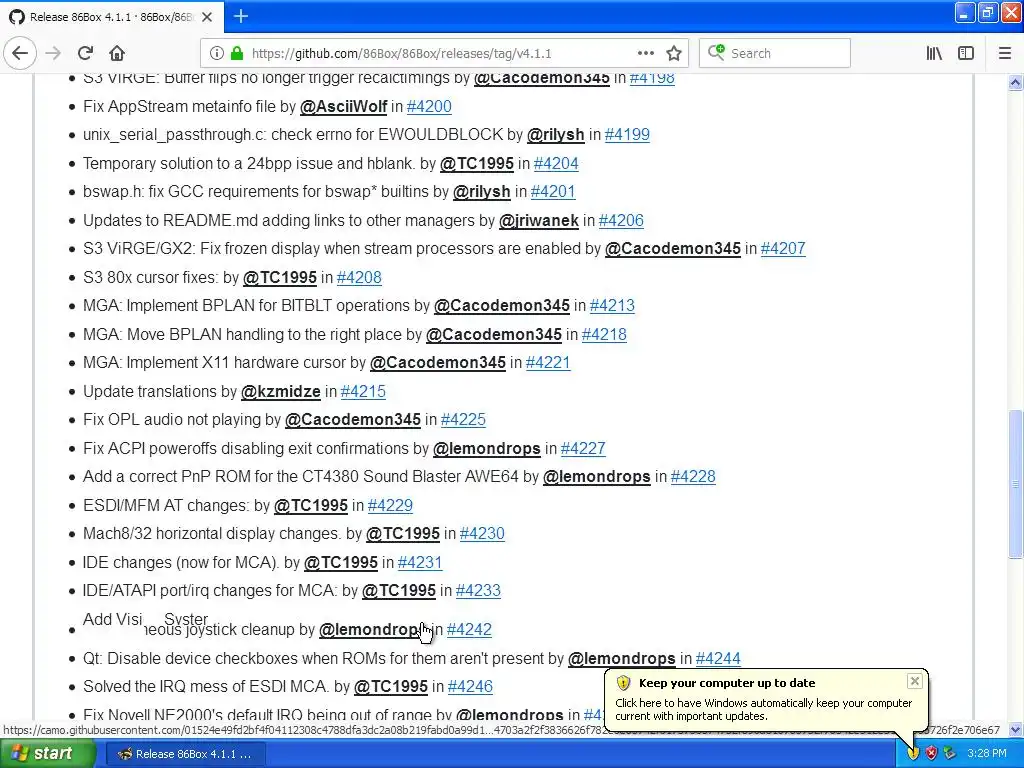This screenshot has height=768, width=1024.
Task: Open pull request #4218
Action: point(604,334)
